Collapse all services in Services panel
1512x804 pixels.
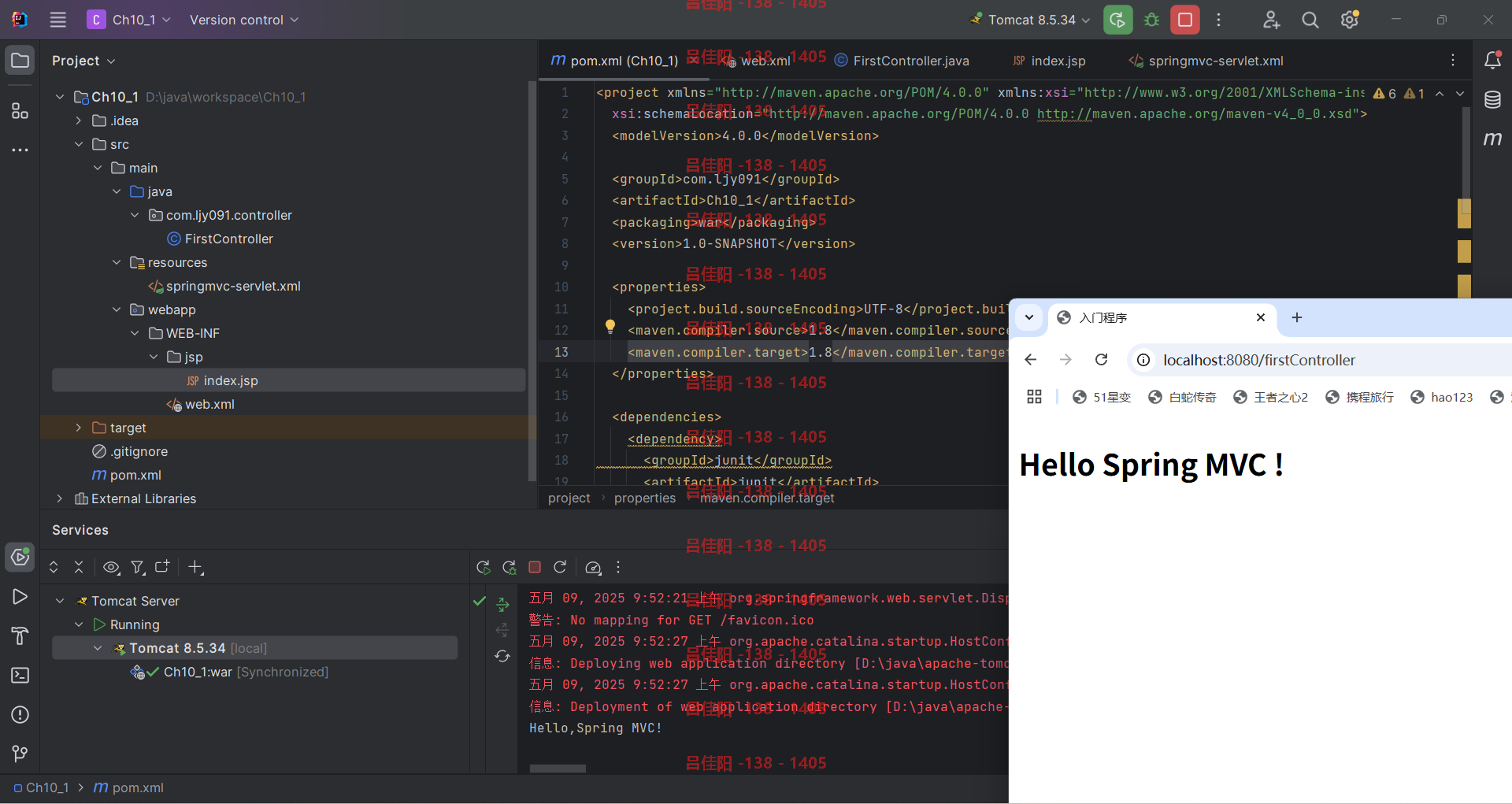79,567
